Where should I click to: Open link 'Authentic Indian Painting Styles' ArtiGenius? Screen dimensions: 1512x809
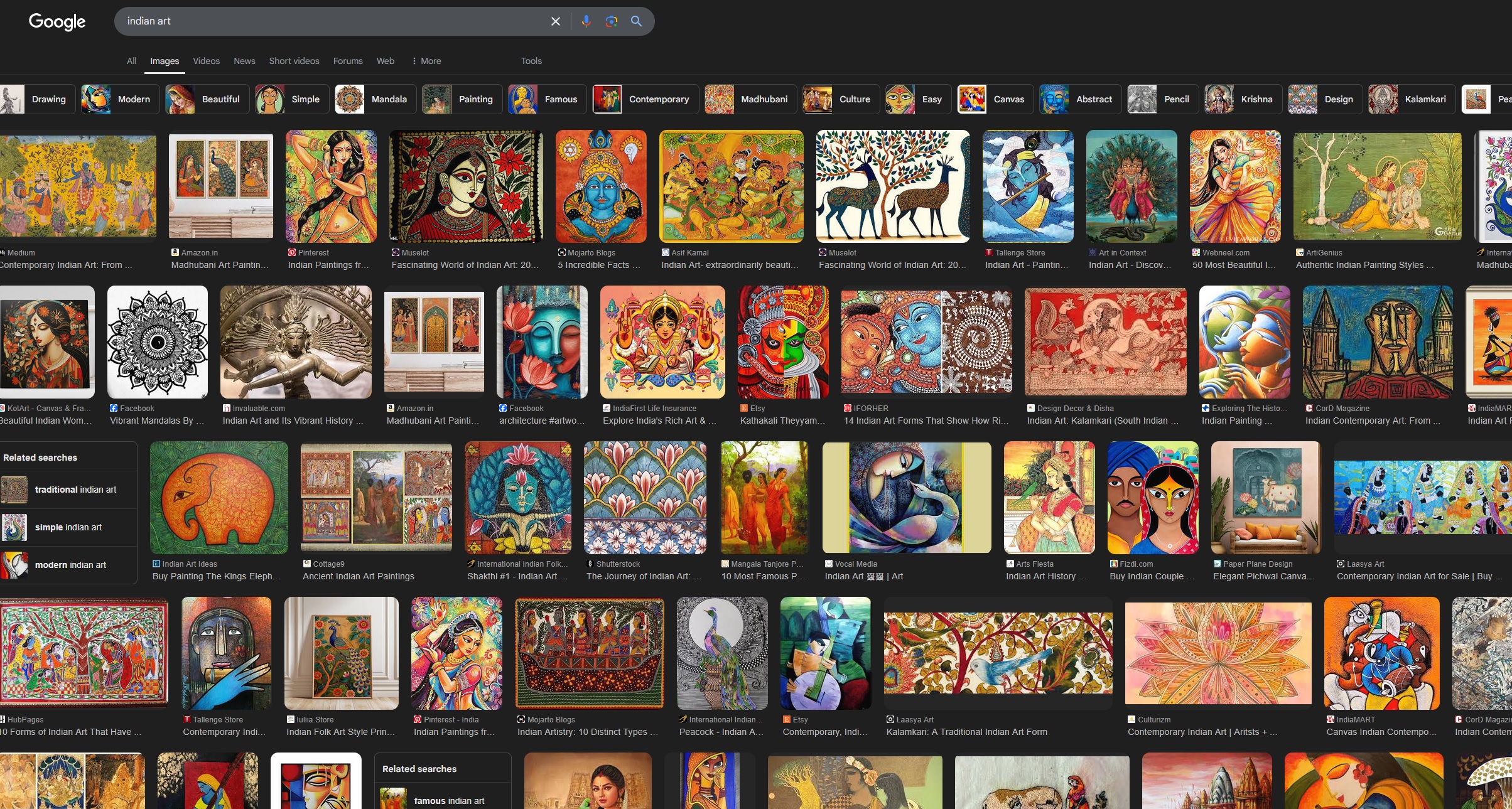pos(1365,265)
